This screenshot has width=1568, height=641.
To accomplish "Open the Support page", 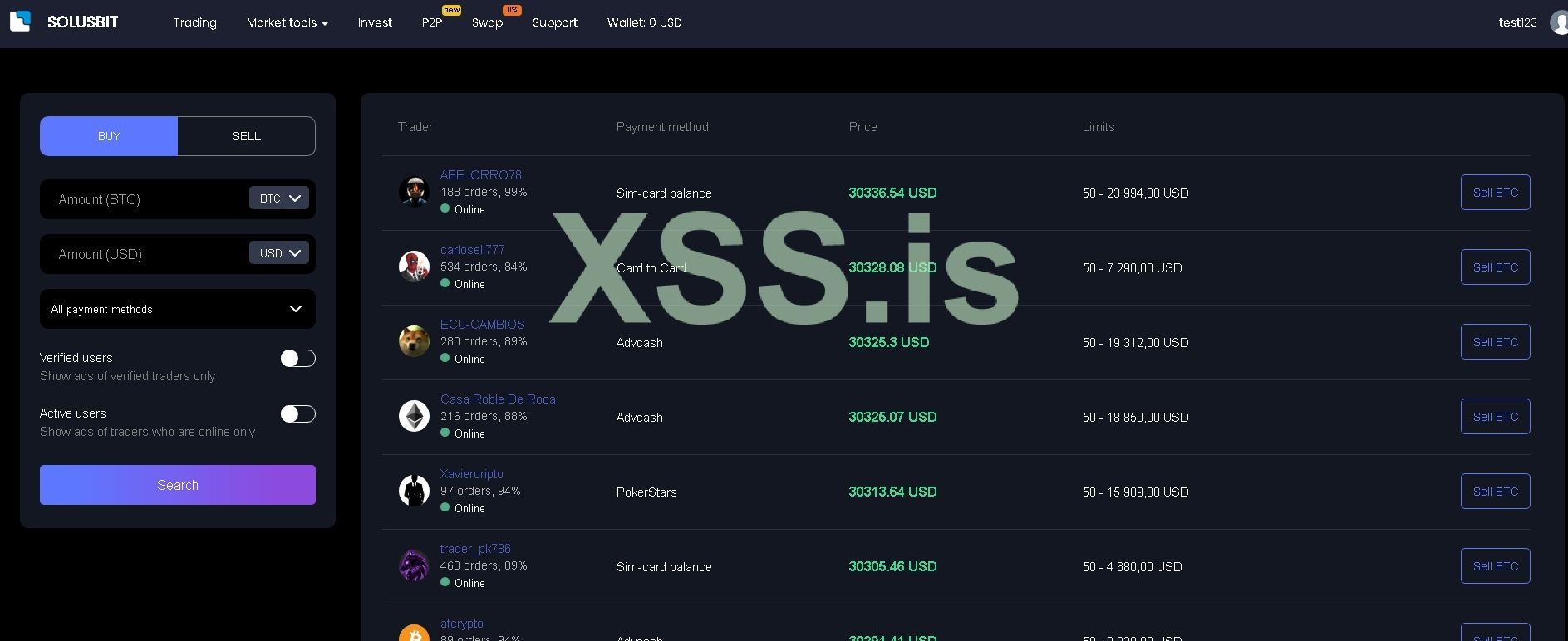I will click(554, 22).
